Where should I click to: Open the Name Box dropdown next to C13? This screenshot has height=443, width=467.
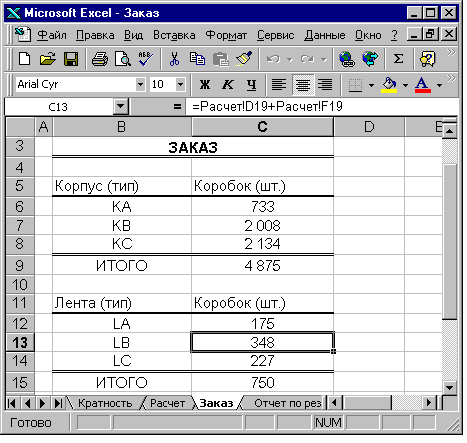120,107
